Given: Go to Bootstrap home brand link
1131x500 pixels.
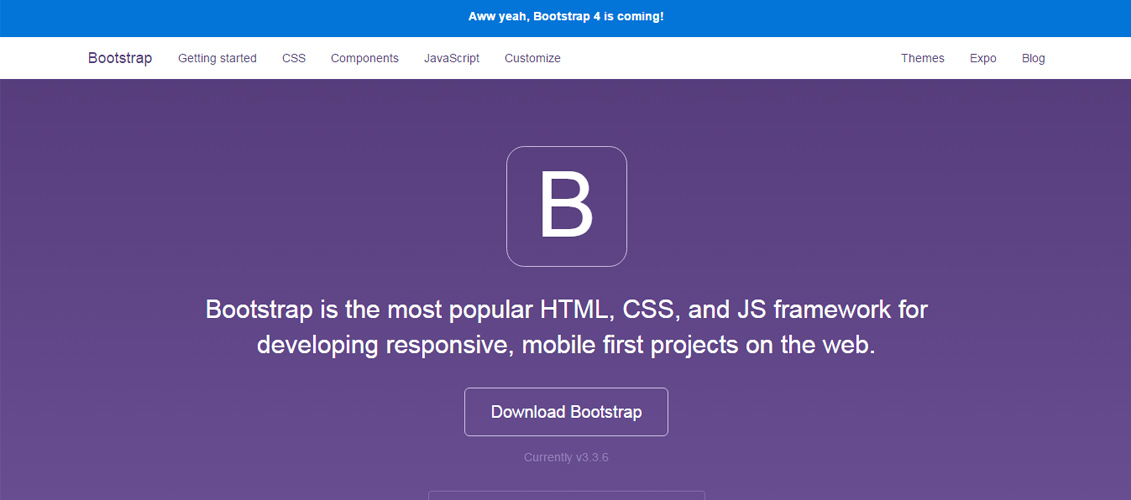Looking at the screenshot, I should pyautogui.click(x=120, y=58).
